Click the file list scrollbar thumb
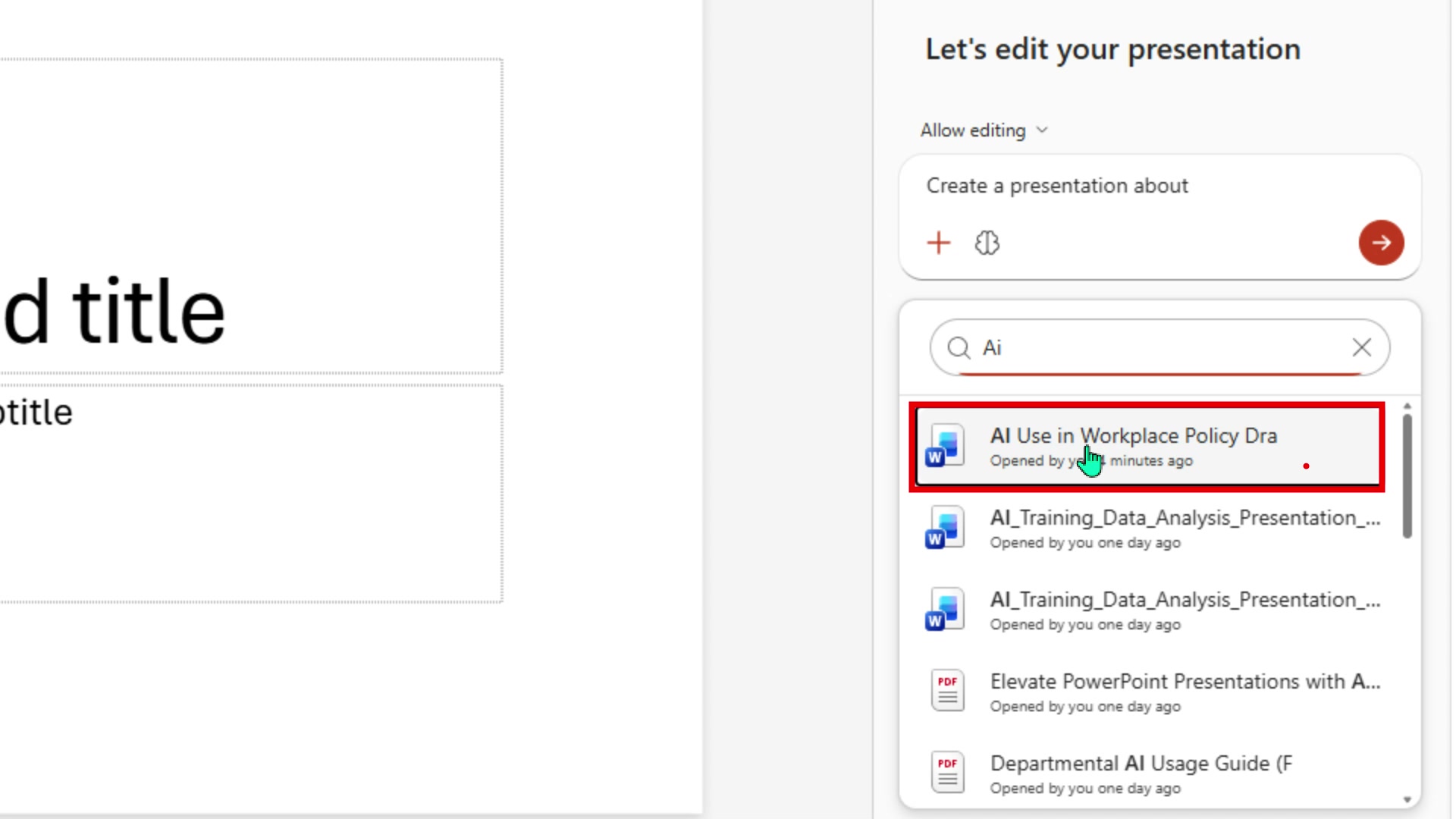The width and height of the screenshot is (1456, 819). tap(1407, 476)
